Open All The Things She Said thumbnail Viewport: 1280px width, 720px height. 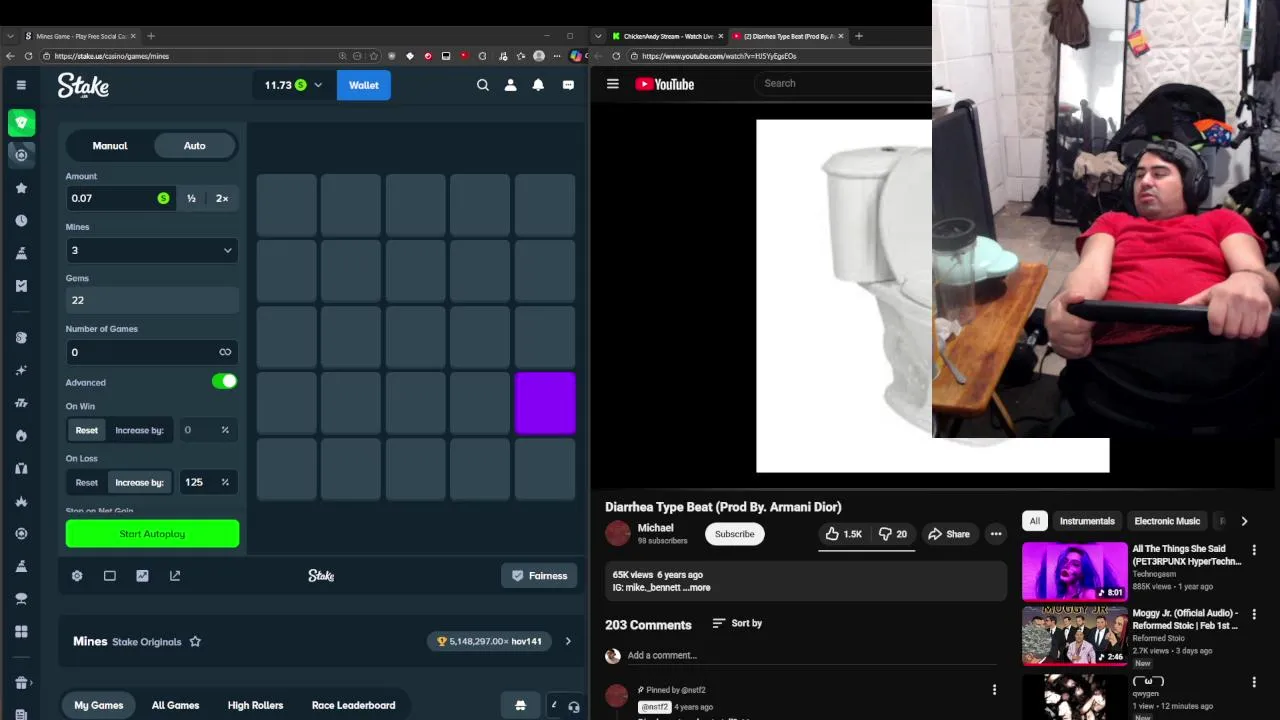tap(1074, 570)
